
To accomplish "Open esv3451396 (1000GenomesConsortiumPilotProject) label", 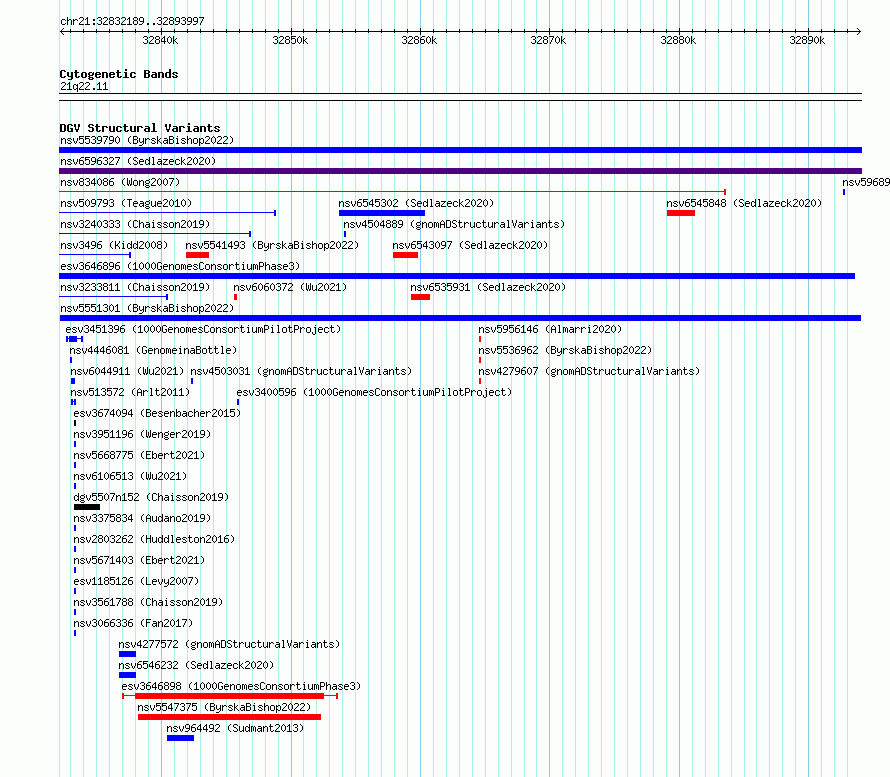I will point(203,329).
